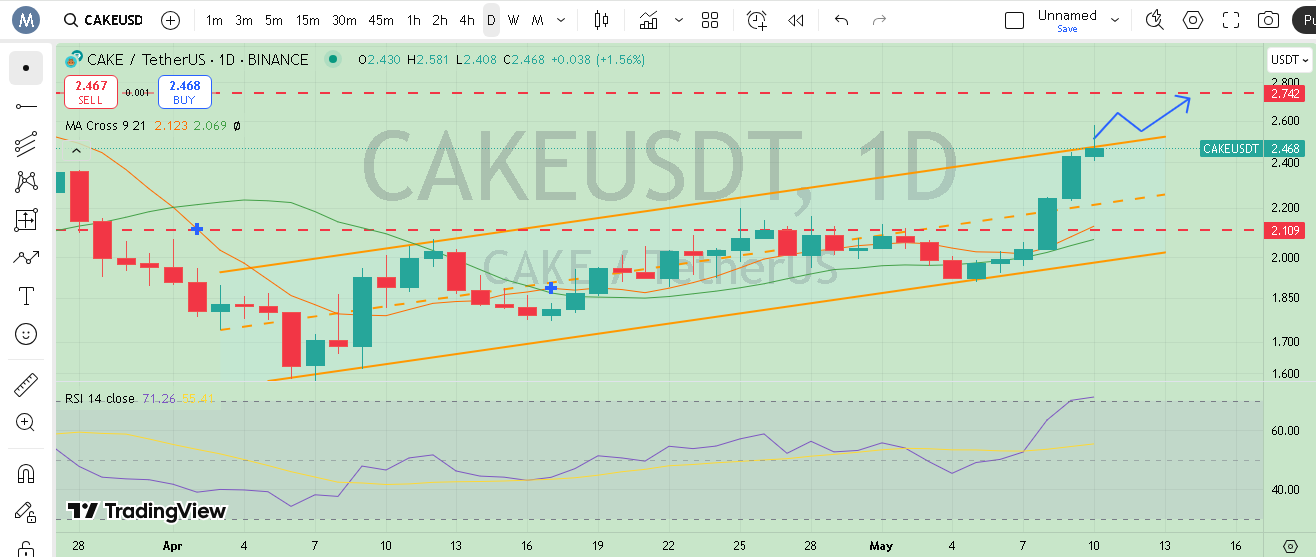This screenshot has width=1316, height=557.
Task: Expand the layout management dropdown arrow
Action: (1114, 20)
